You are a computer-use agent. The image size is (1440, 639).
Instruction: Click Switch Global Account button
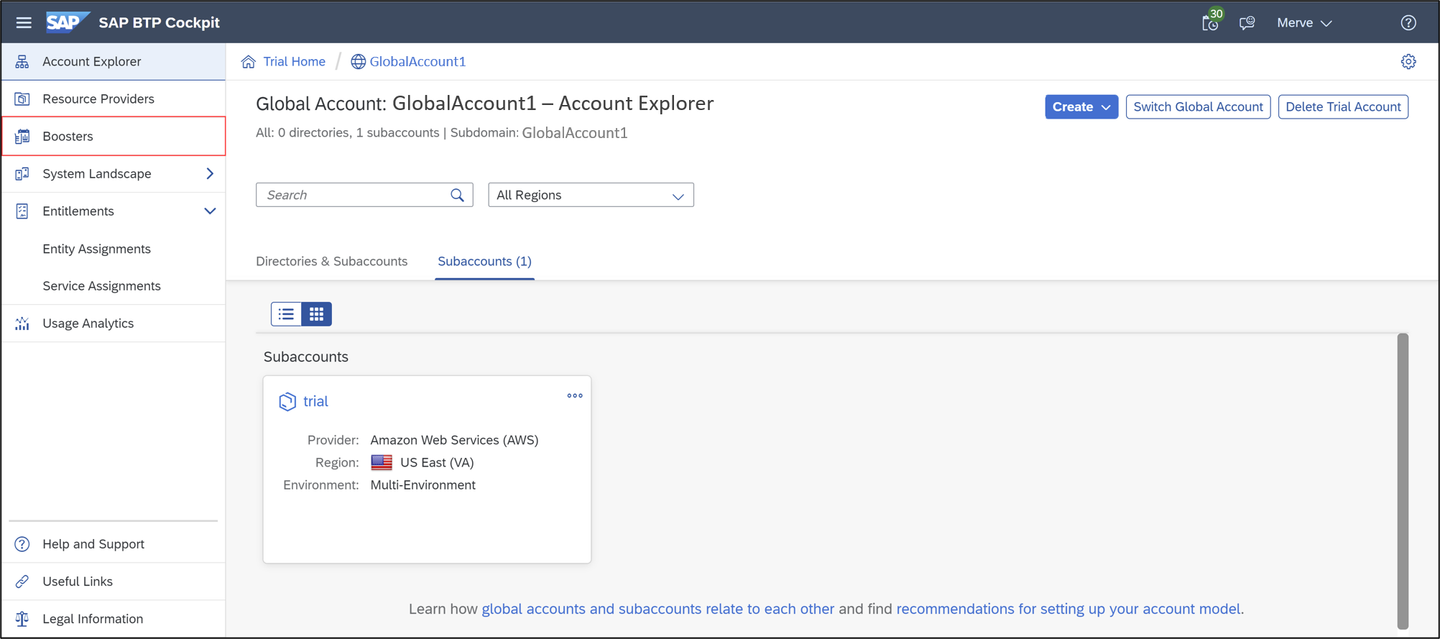(x=1198, y=107)
